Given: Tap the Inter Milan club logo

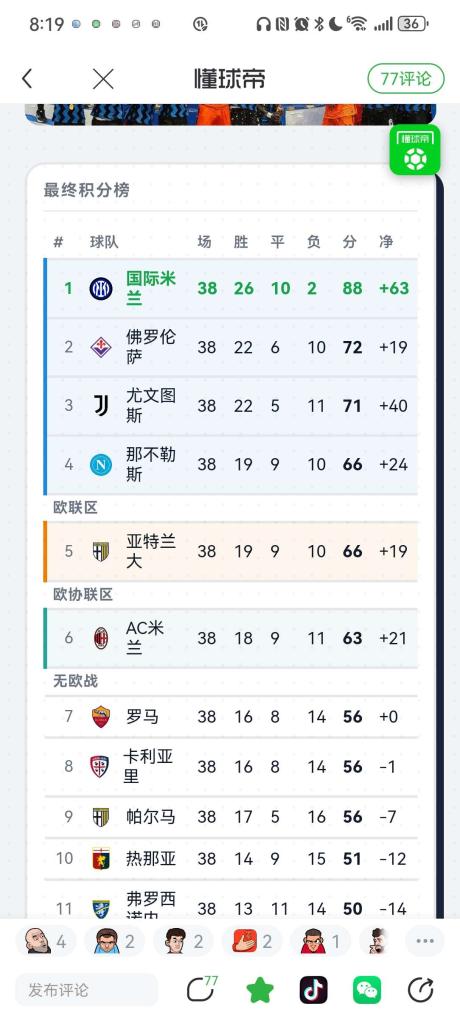Looking at the screenshot, I should tap(101, 288).
